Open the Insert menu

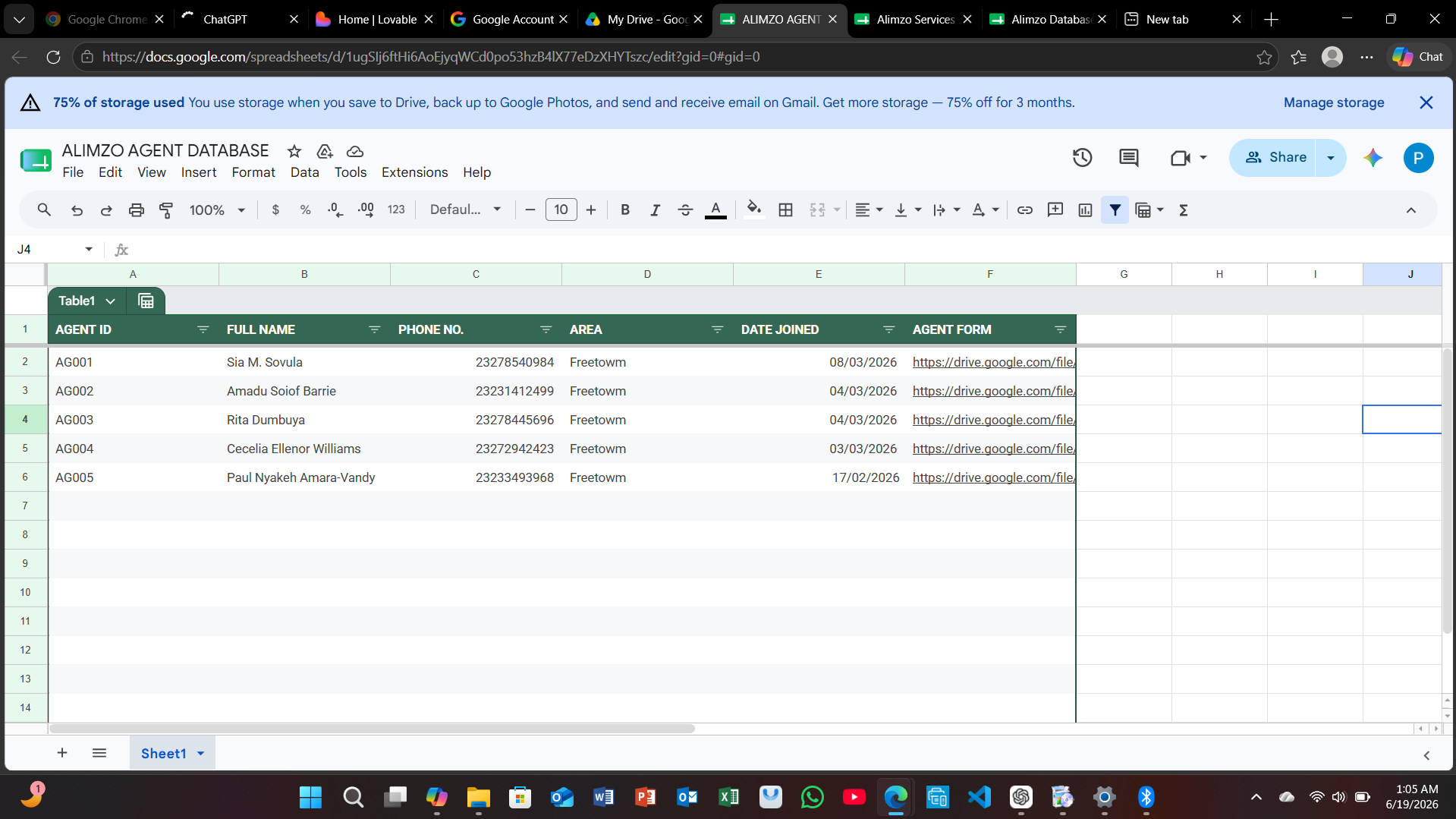(x=199, y=172)
